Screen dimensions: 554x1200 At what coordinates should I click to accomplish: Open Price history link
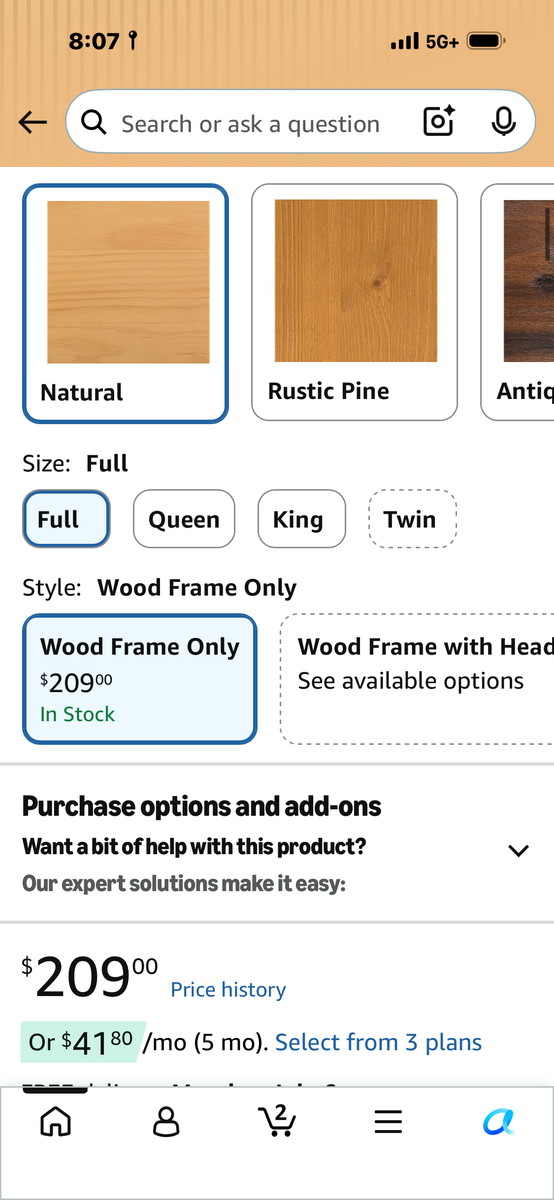tap(228, 989)
